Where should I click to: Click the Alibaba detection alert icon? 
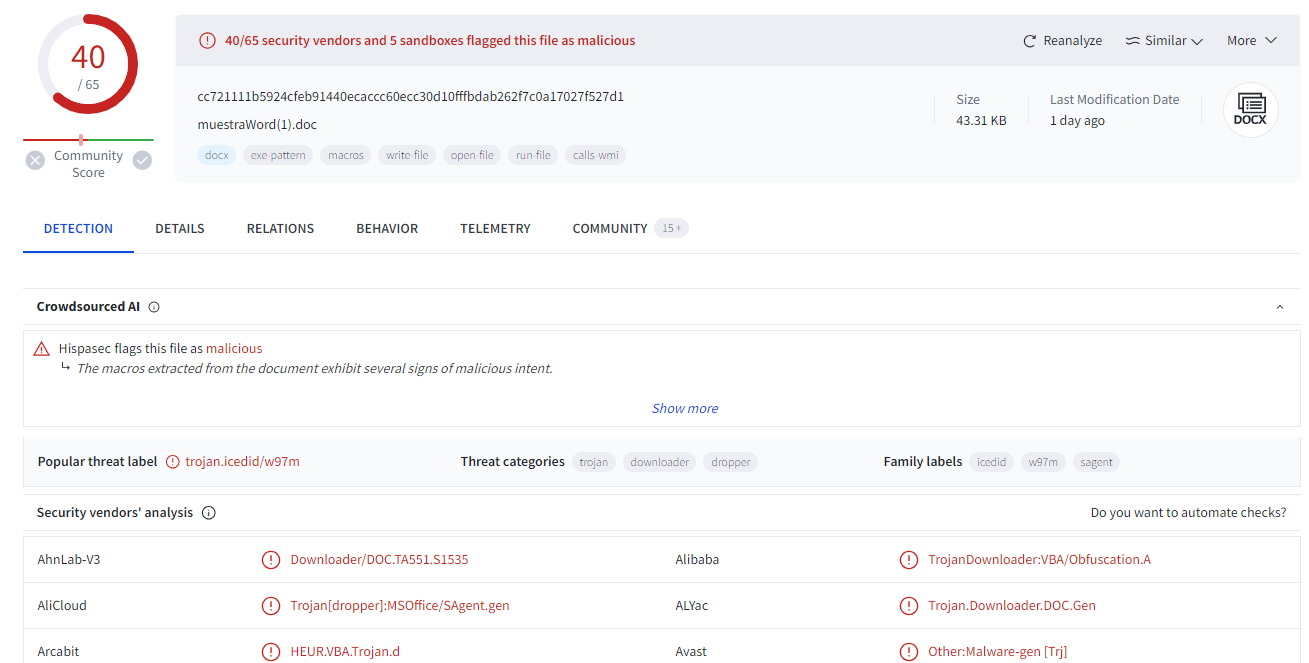tap(908, 560)
